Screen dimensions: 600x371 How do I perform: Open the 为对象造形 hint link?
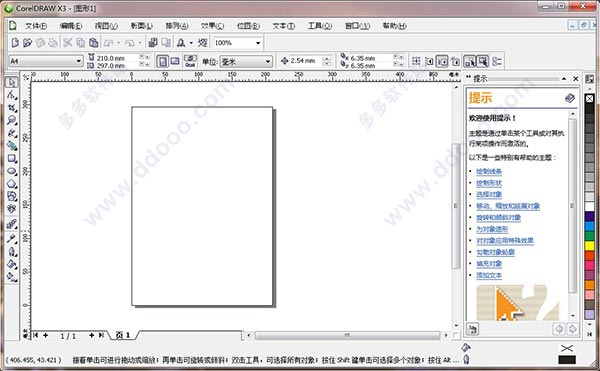(x=492, y=229)
